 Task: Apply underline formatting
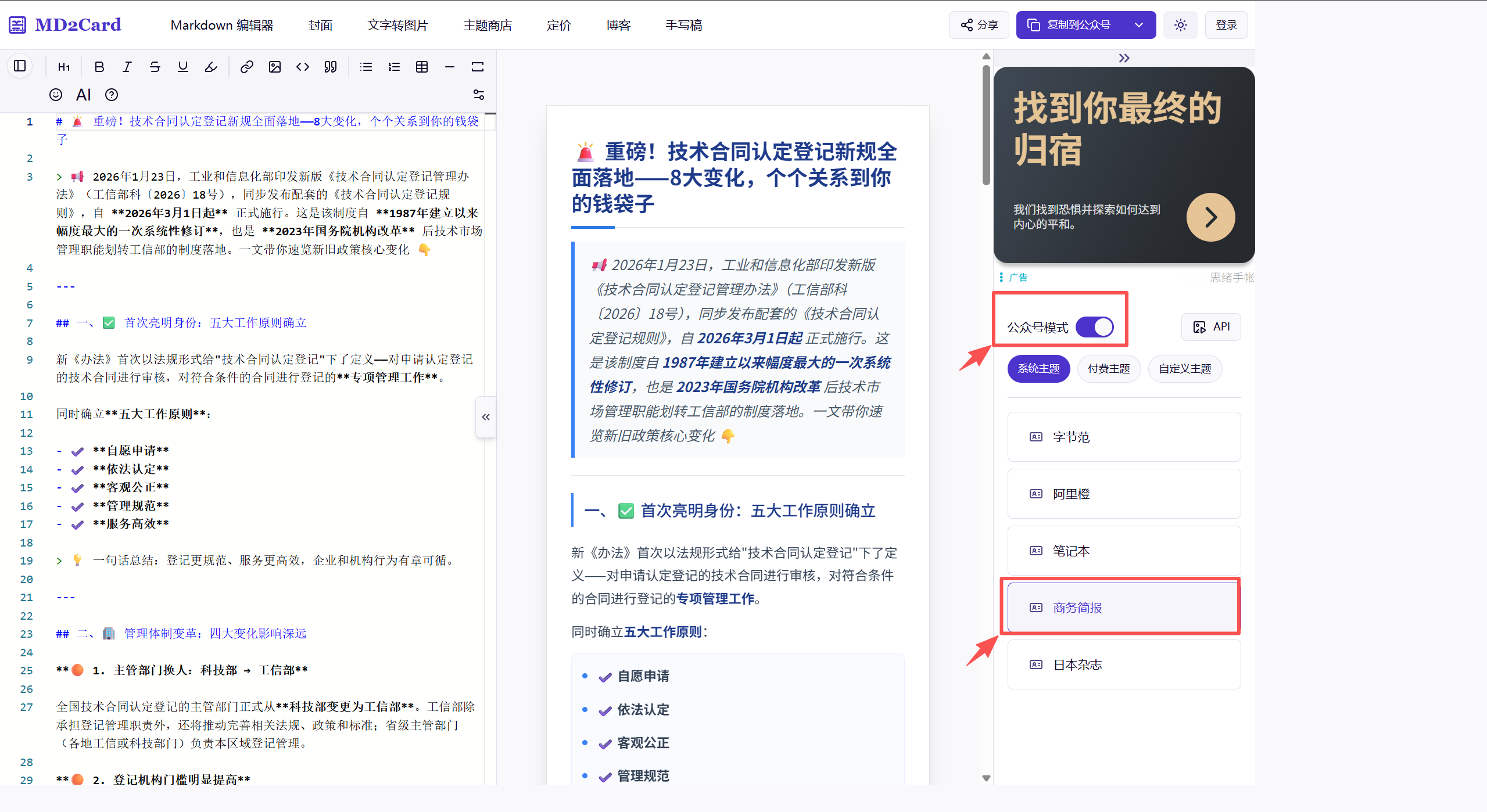[x=183, y=67]
